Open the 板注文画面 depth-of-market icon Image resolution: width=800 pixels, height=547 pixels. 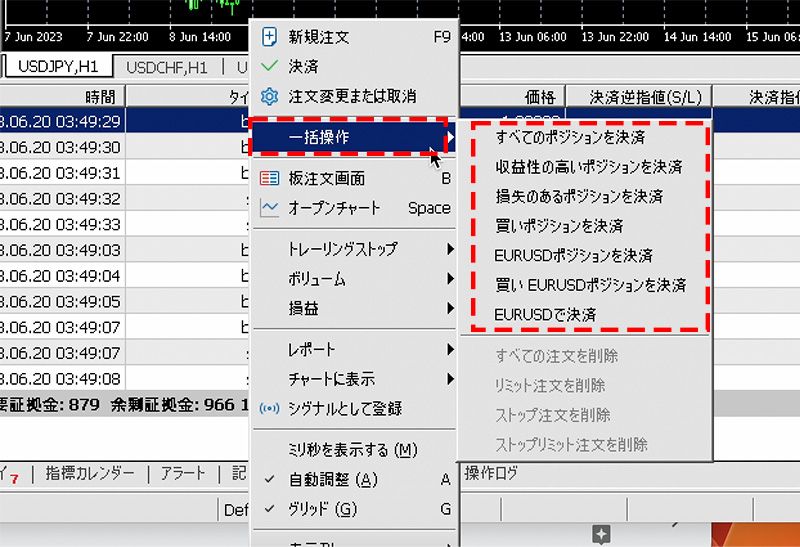[269, 179]
